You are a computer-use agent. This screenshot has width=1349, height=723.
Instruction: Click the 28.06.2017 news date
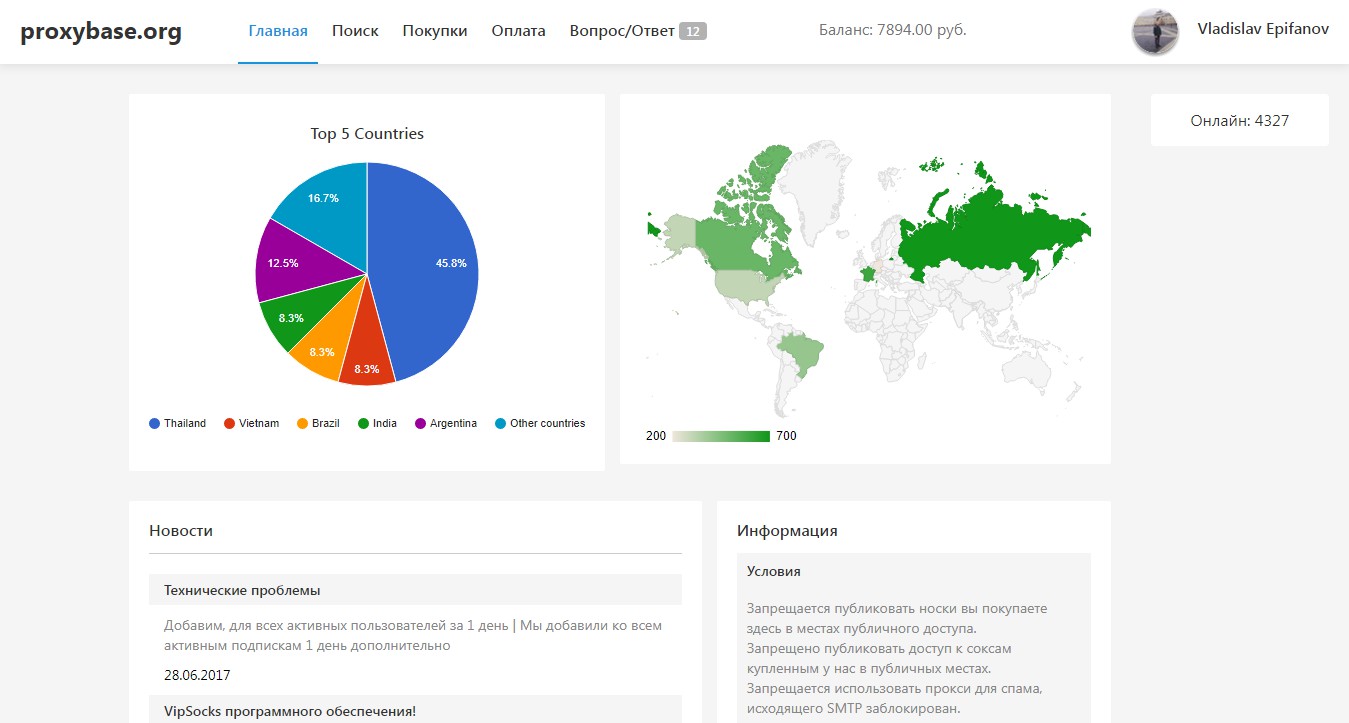197,675
